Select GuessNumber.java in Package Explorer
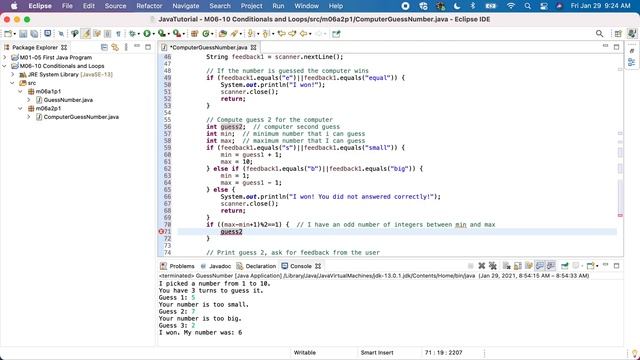The image size is (640, 360). click(68, 100)
